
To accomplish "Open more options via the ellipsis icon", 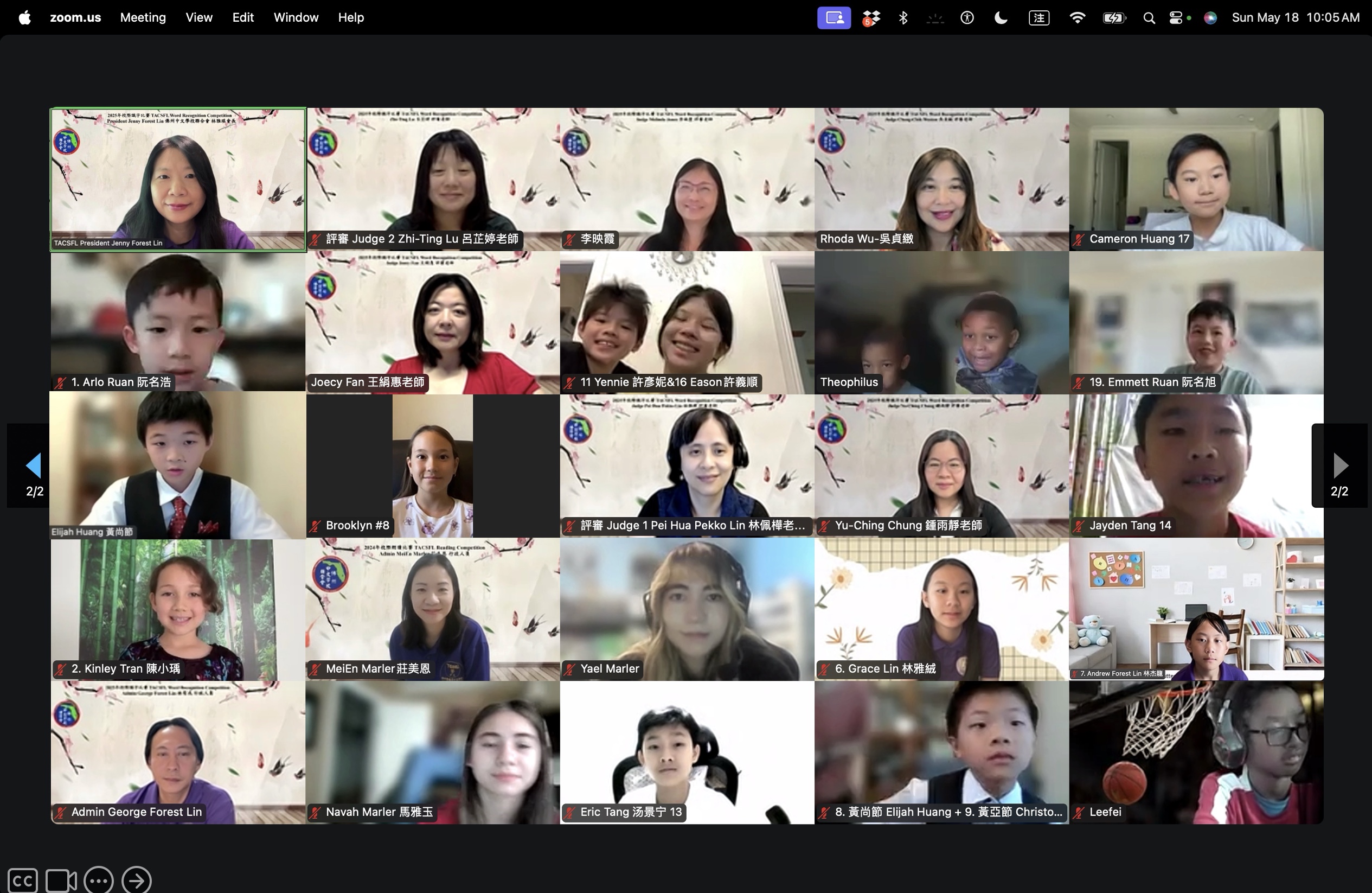I will point(99,880).
